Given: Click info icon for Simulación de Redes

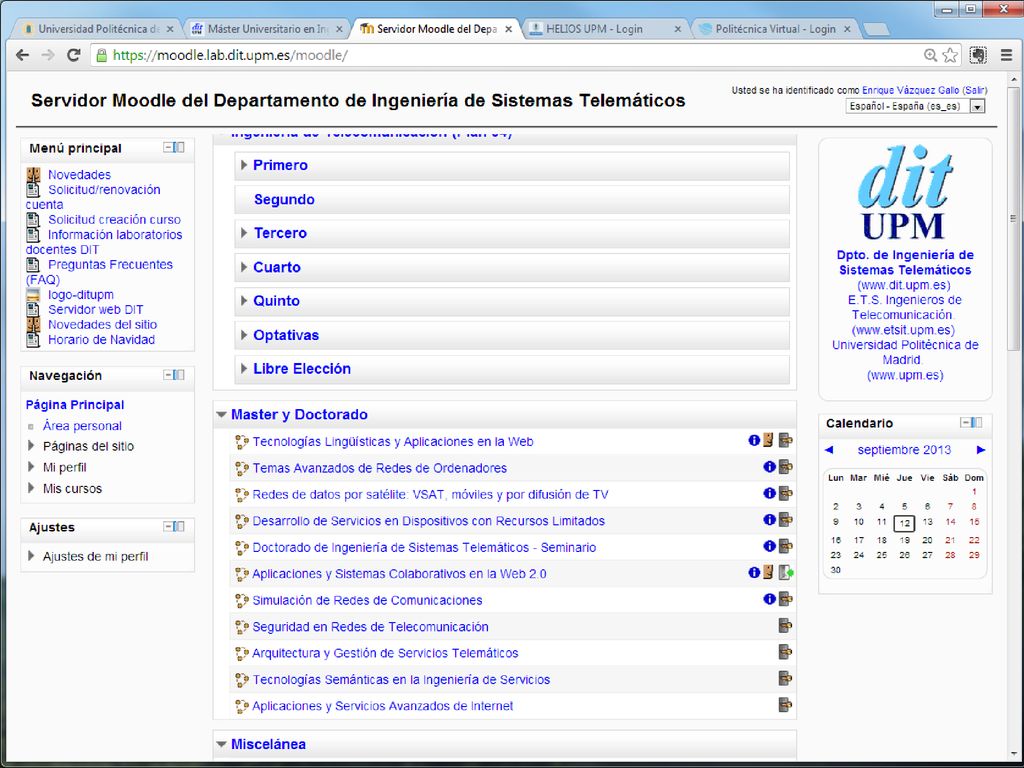Looking at the screenshot, I should (x=769, y=599).
